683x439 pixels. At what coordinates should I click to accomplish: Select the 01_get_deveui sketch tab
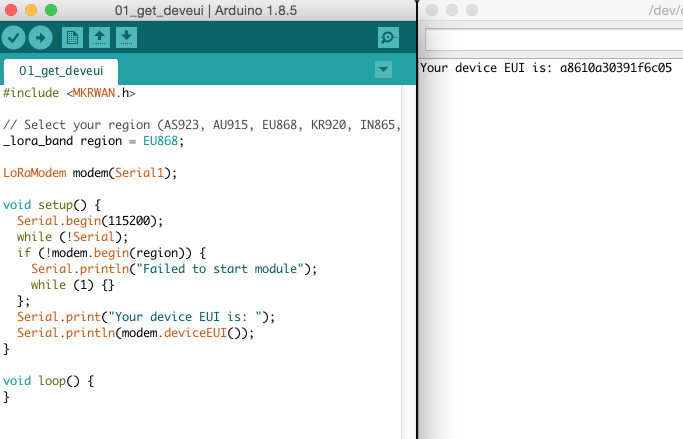[61, 71]
